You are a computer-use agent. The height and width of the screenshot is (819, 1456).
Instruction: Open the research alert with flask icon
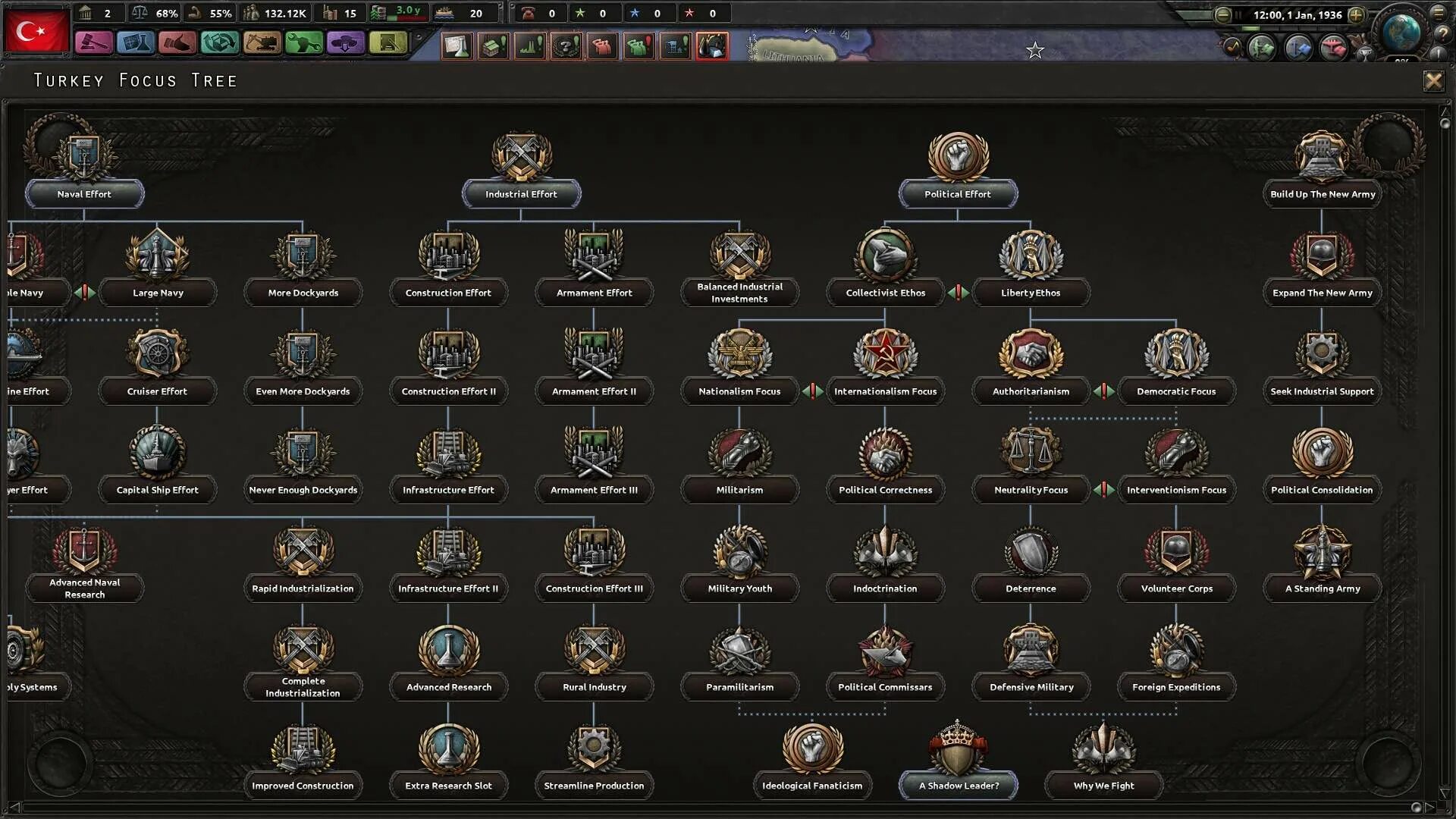pyautogui.click(x=457, y=46)
